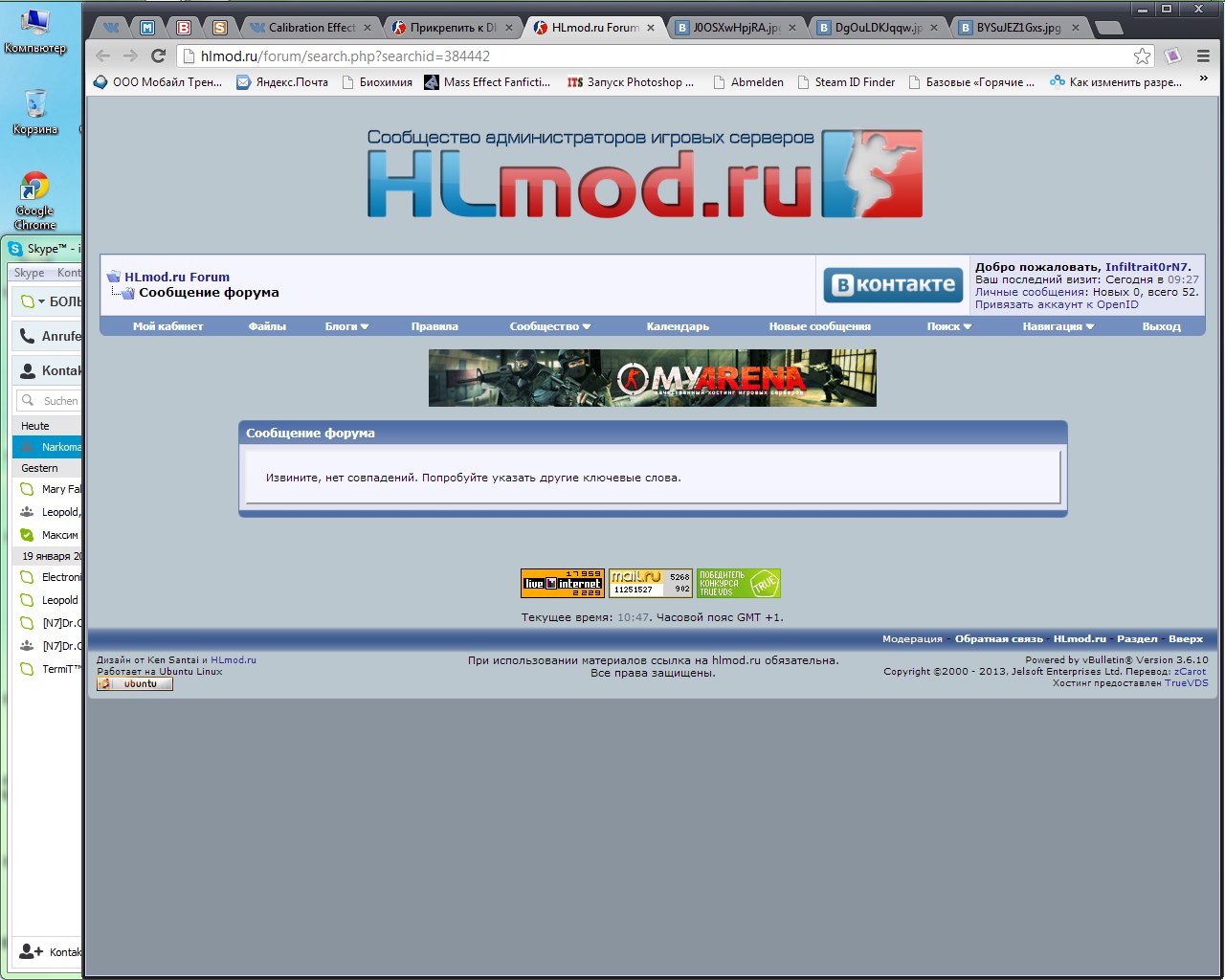Open Мой кабинет in forum navbar

(x=168, y=326)
